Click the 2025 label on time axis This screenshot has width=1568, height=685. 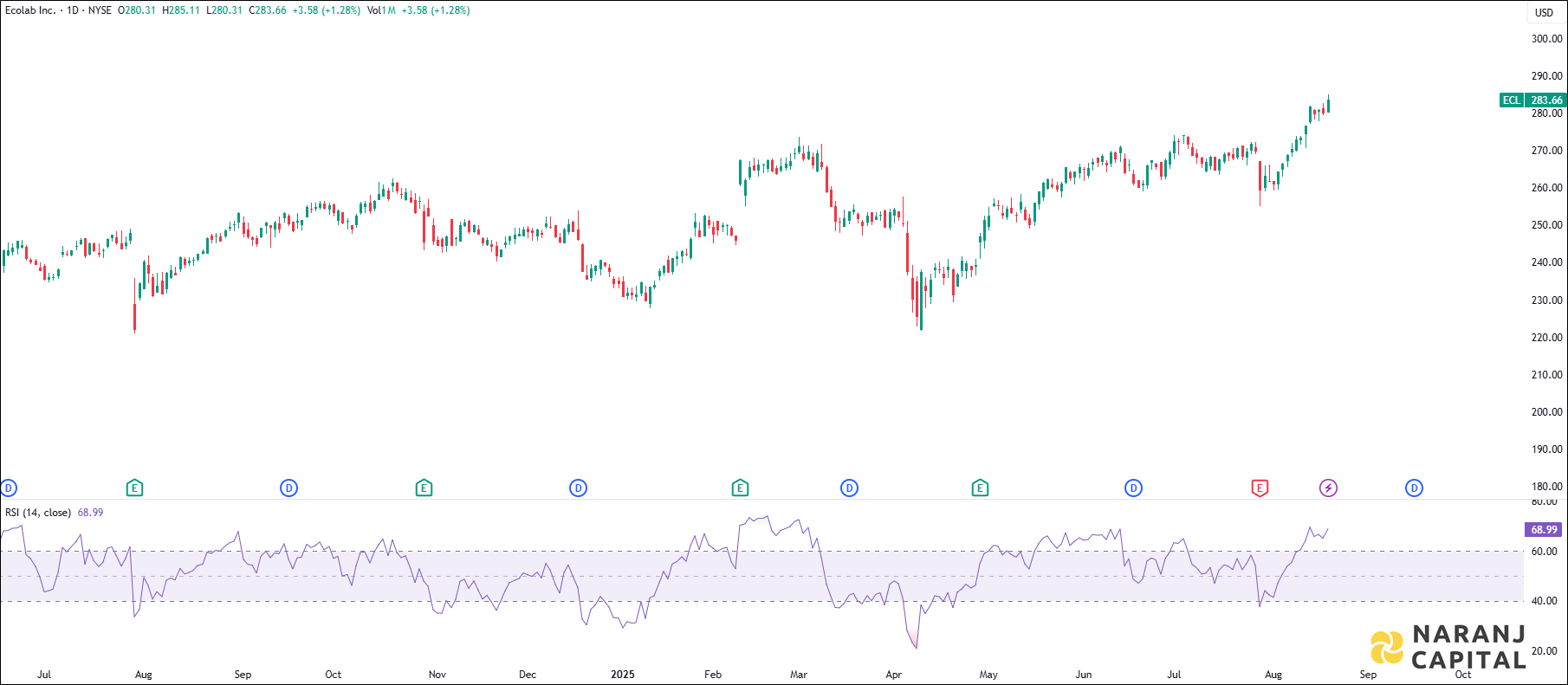tap(623, 675)
